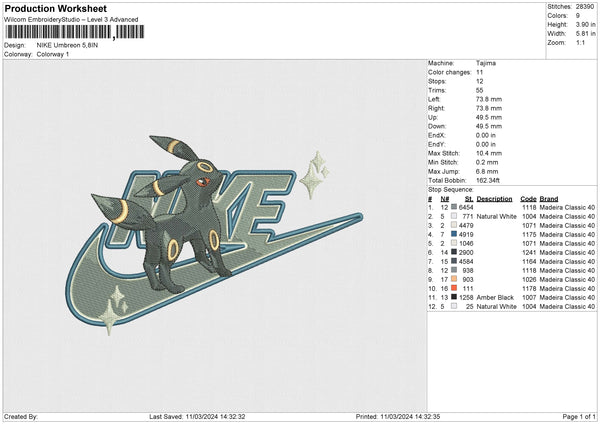
Task: Click code 1007 in the stop sequence
Action: [529, 297]
